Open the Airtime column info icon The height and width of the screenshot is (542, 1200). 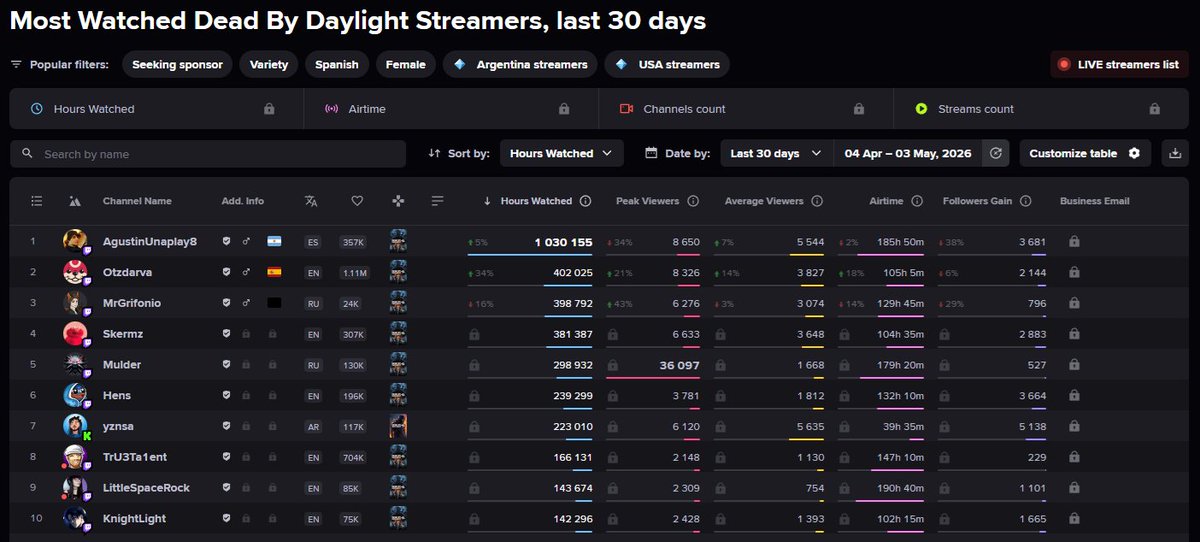917,201
